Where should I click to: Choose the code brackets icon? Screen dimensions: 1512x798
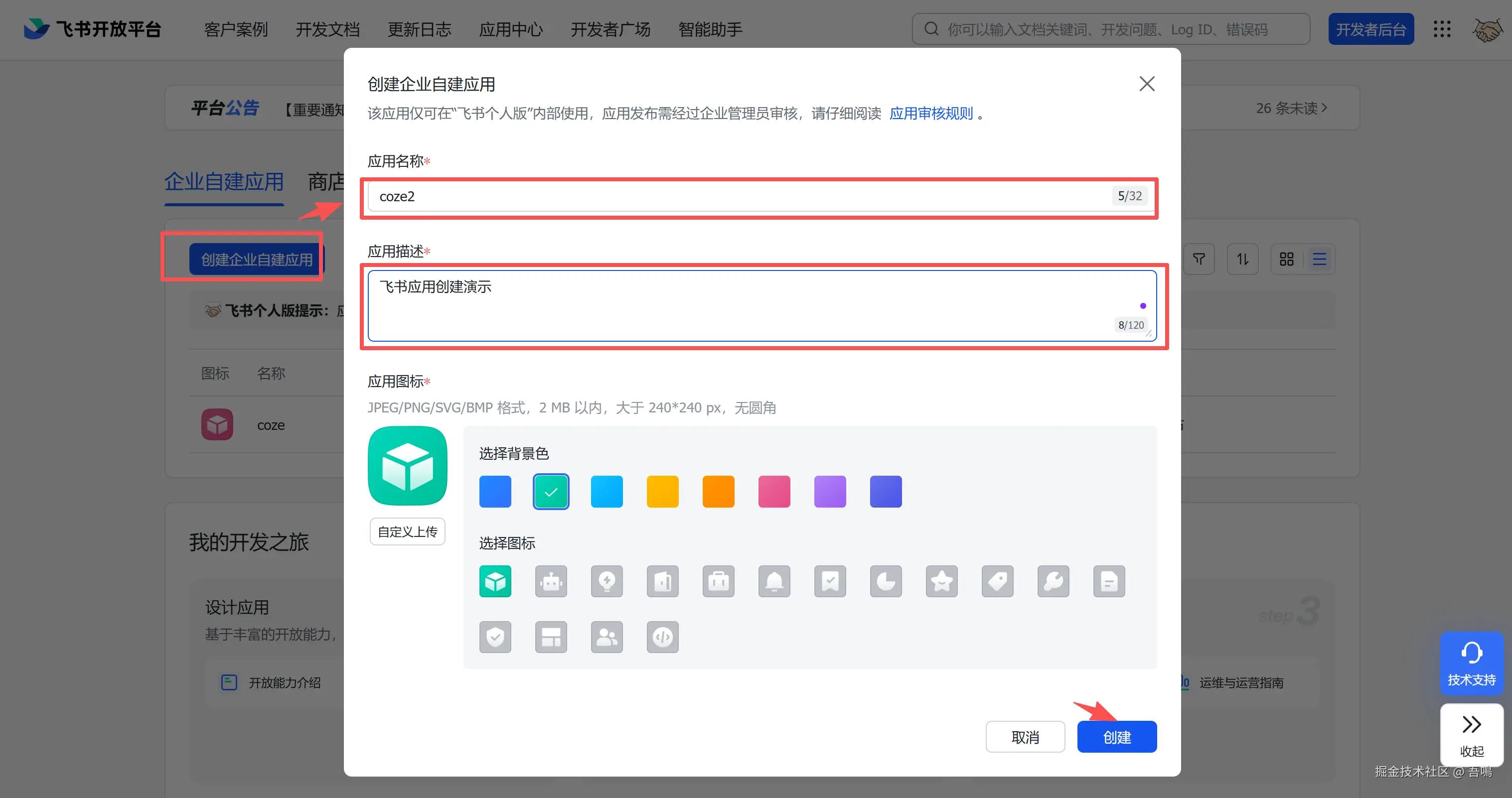[x=662, y=637]
